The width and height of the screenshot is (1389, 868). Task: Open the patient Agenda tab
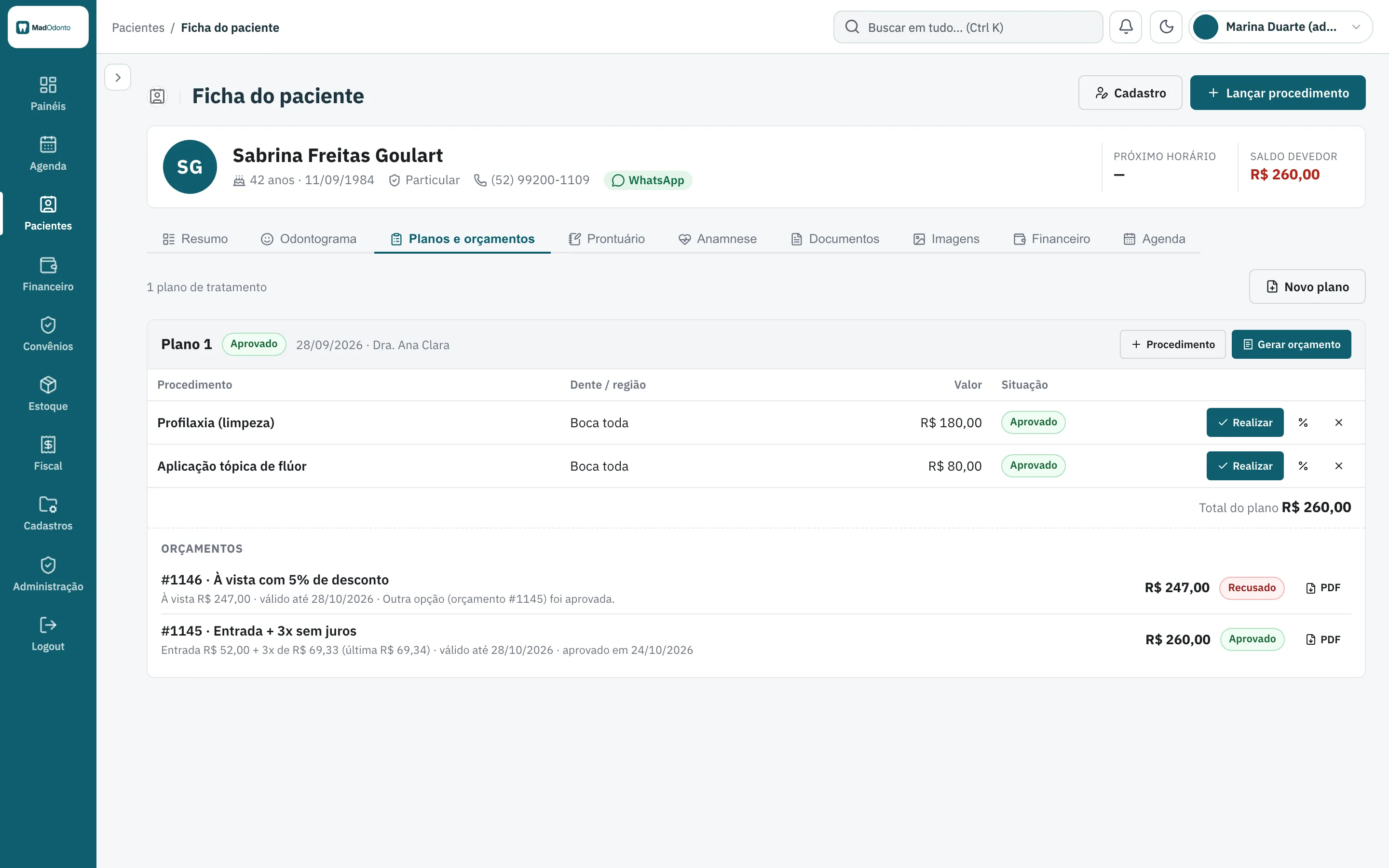pyautogui.click(x=1154, y=239)
